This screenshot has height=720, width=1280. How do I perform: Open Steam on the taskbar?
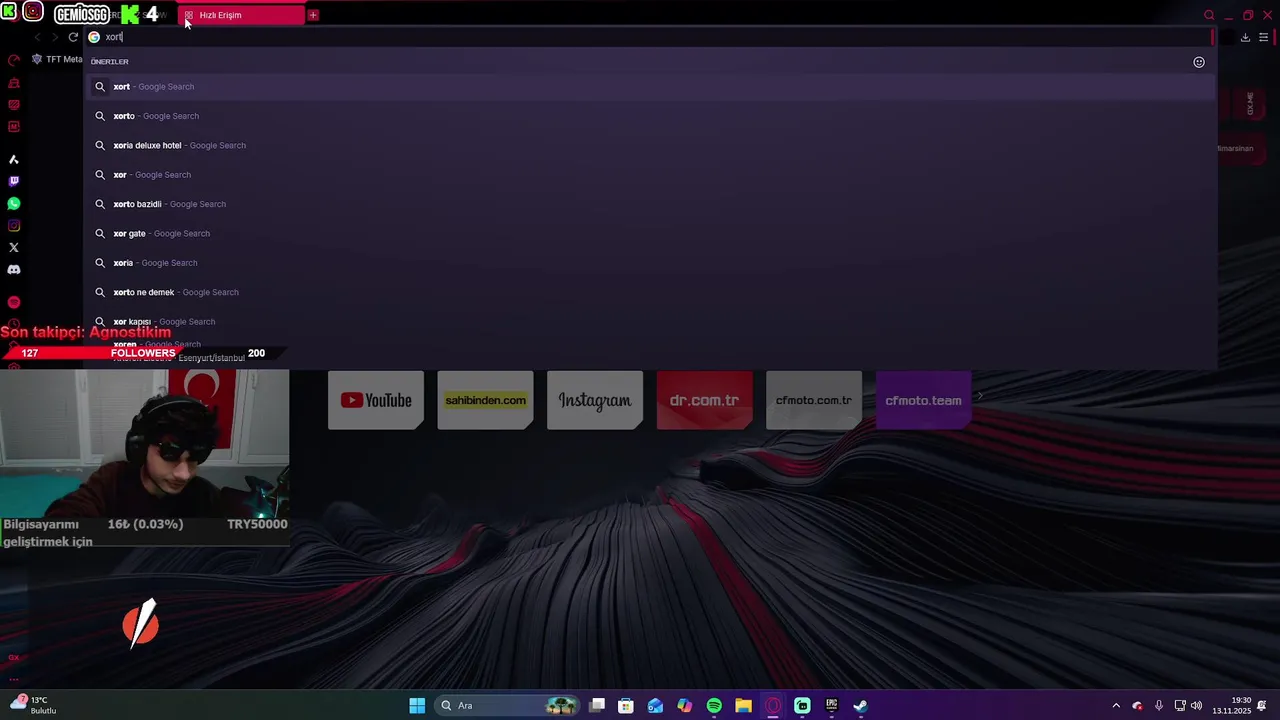[860, 706]
